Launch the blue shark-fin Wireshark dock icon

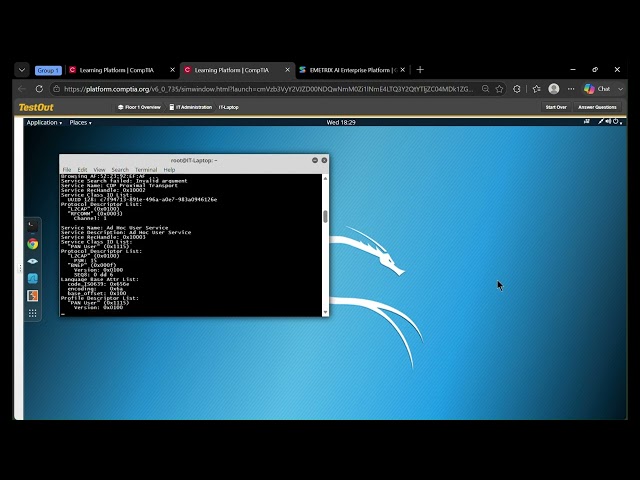[33, 278]
